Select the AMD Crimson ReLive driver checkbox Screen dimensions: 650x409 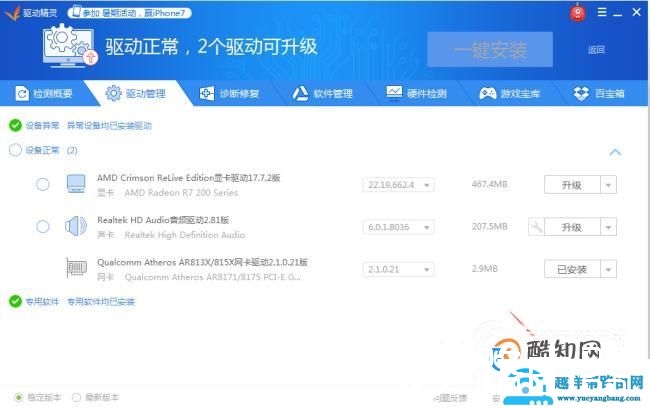click(x=43, y=184)
